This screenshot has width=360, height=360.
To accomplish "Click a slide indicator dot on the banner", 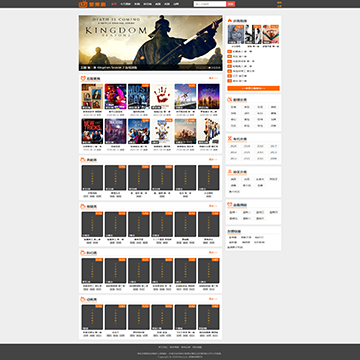I will (210, 67).
